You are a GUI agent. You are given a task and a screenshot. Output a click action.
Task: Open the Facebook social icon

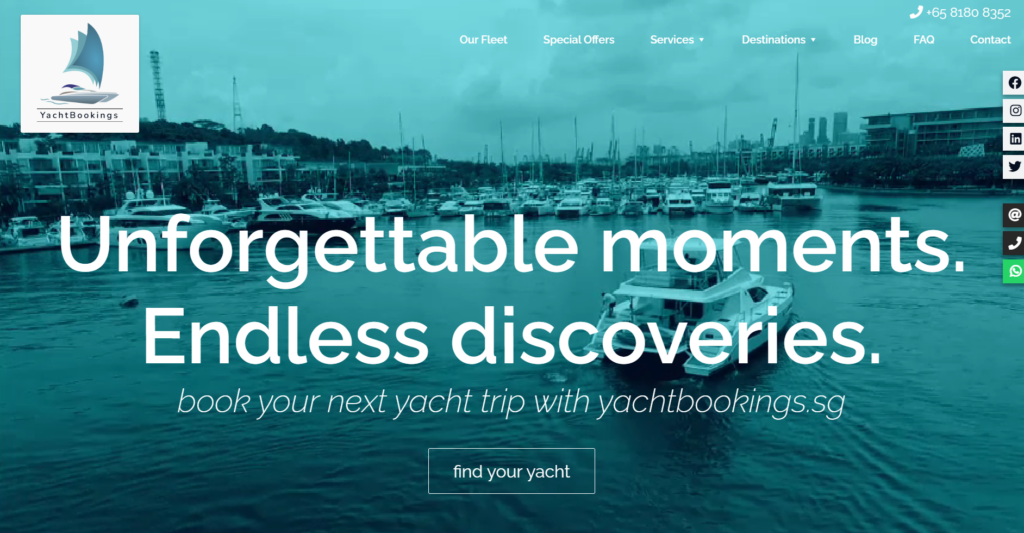click(1014, 83)
